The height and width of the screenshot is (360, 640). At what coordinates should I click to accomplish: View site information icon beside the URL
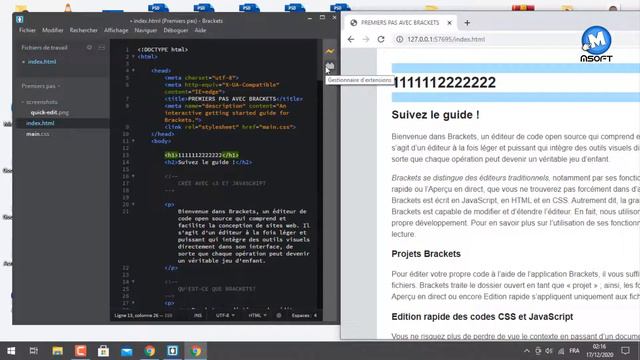point(400,39)
